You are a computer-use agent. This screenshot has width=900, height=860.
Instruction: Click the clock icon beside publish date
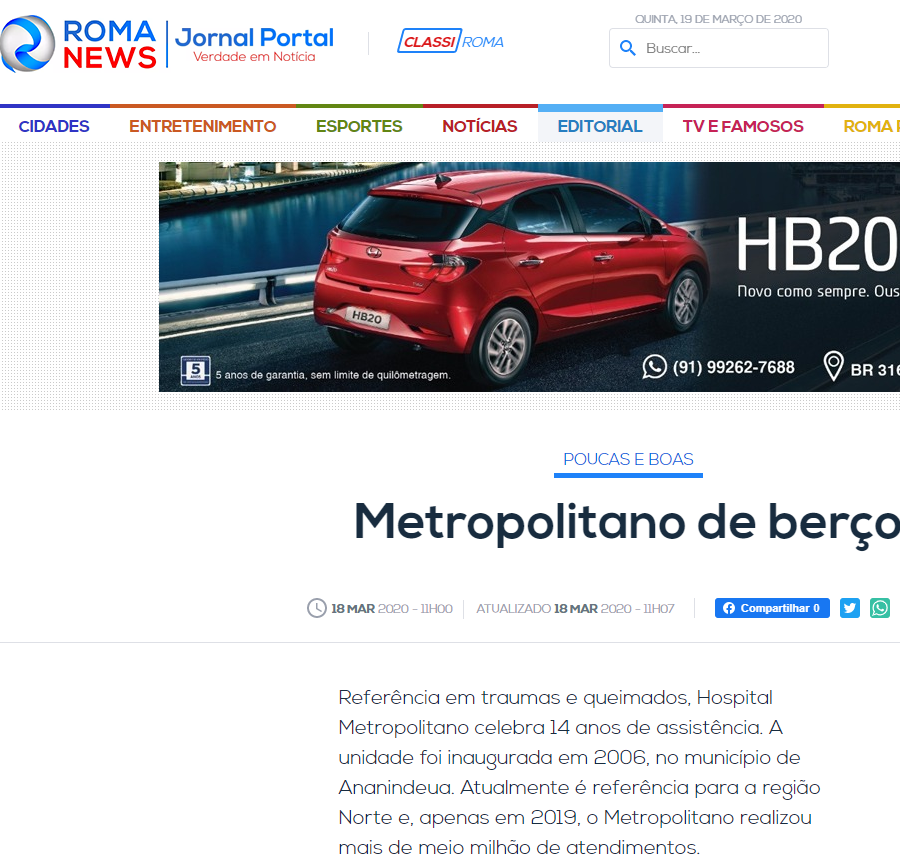(317, 608)
